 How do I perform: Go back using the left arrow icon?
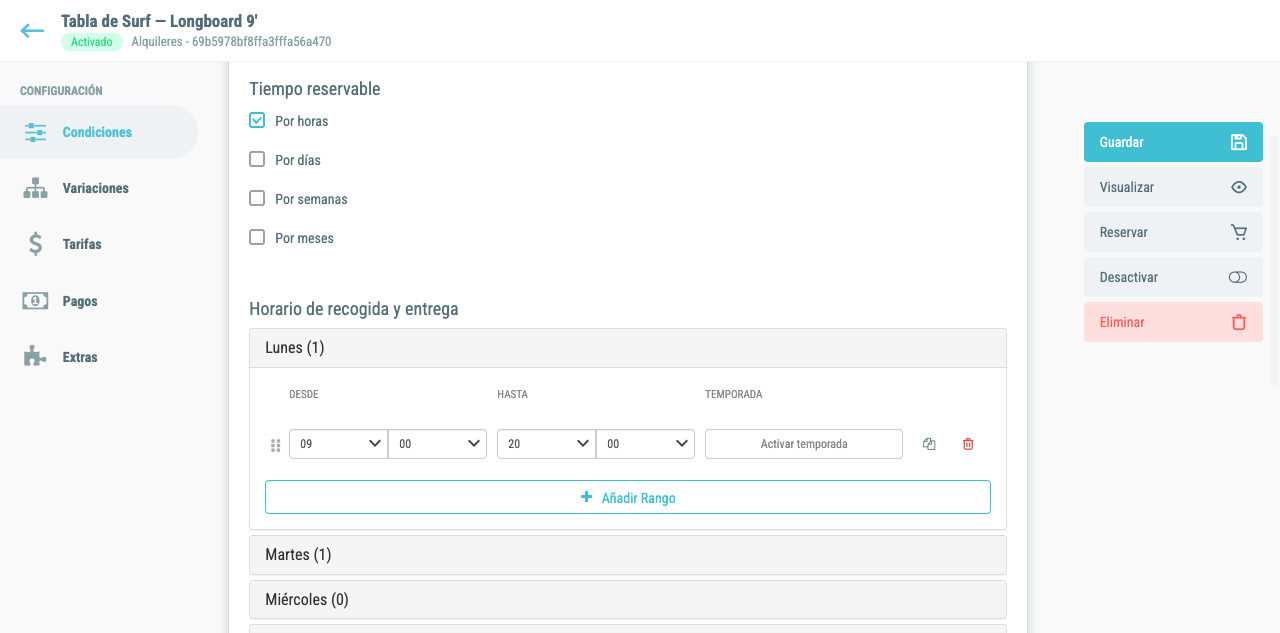(x=32, y=31)
